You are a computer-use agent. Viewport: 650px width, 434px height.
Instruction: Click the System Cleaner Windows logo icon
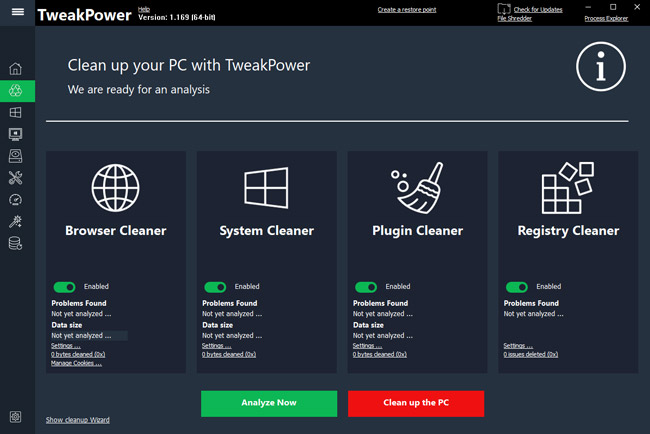[x=266, y=188]
